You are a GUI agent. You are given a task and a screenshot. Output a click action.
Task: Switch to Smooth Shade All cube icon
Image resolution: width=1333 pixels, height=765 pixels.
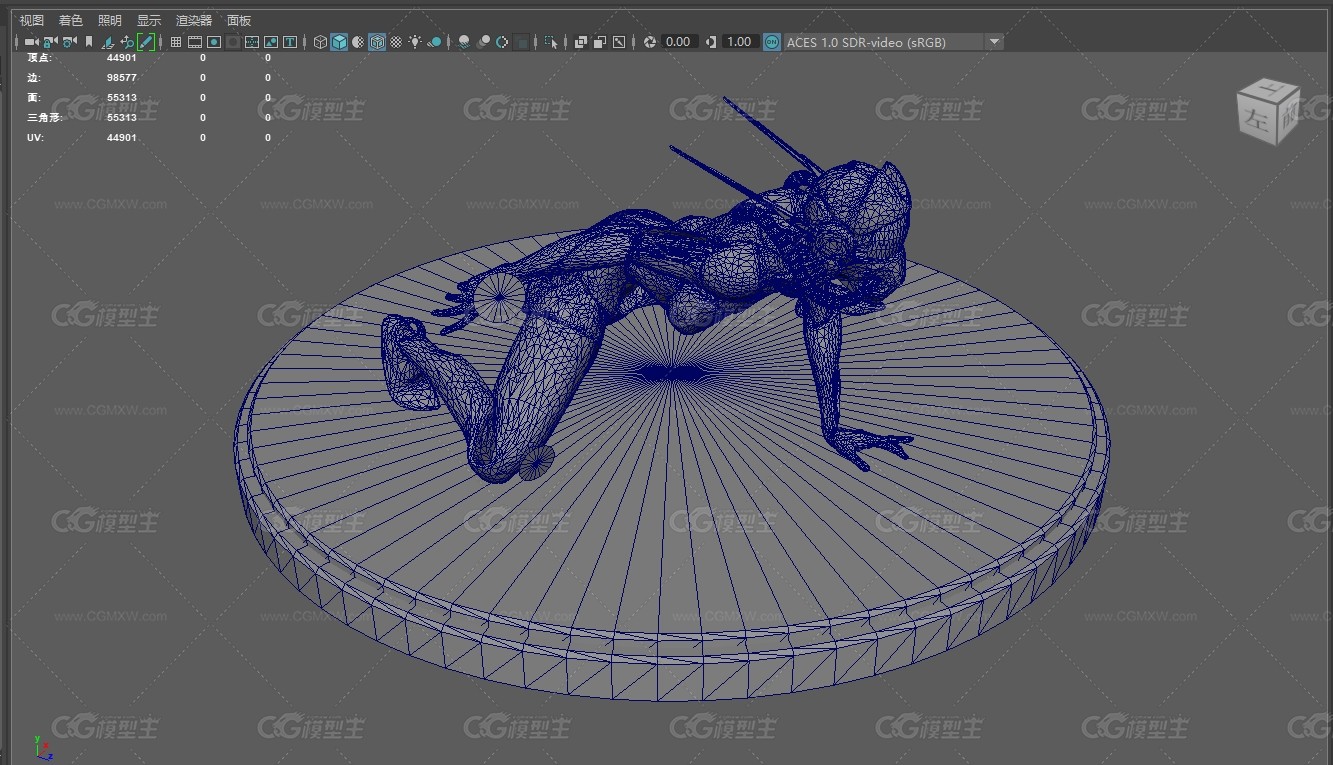tap(339, 42)
